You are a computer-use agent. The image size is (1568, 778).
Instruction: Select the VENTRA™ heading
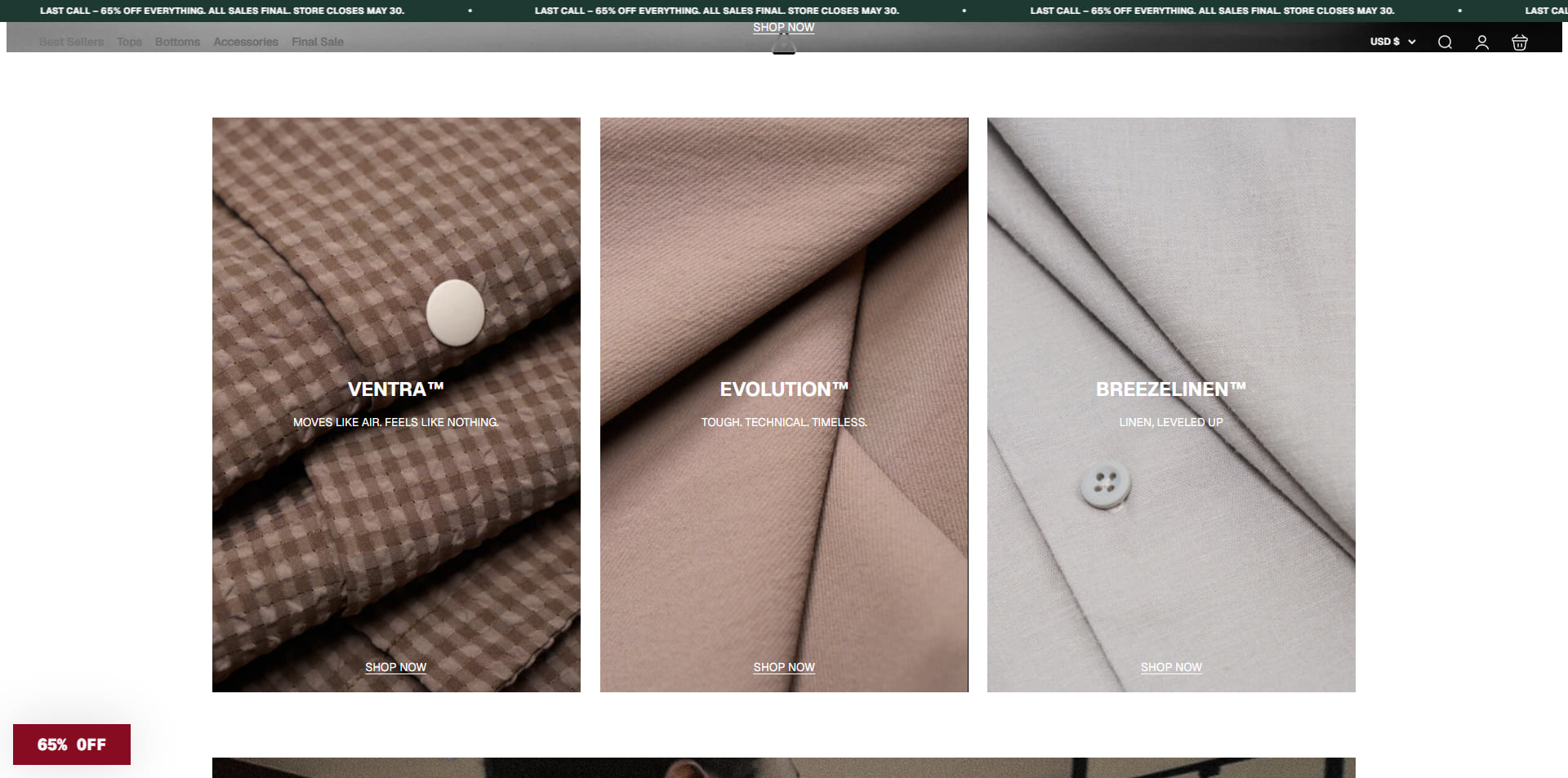coord(396,389)
